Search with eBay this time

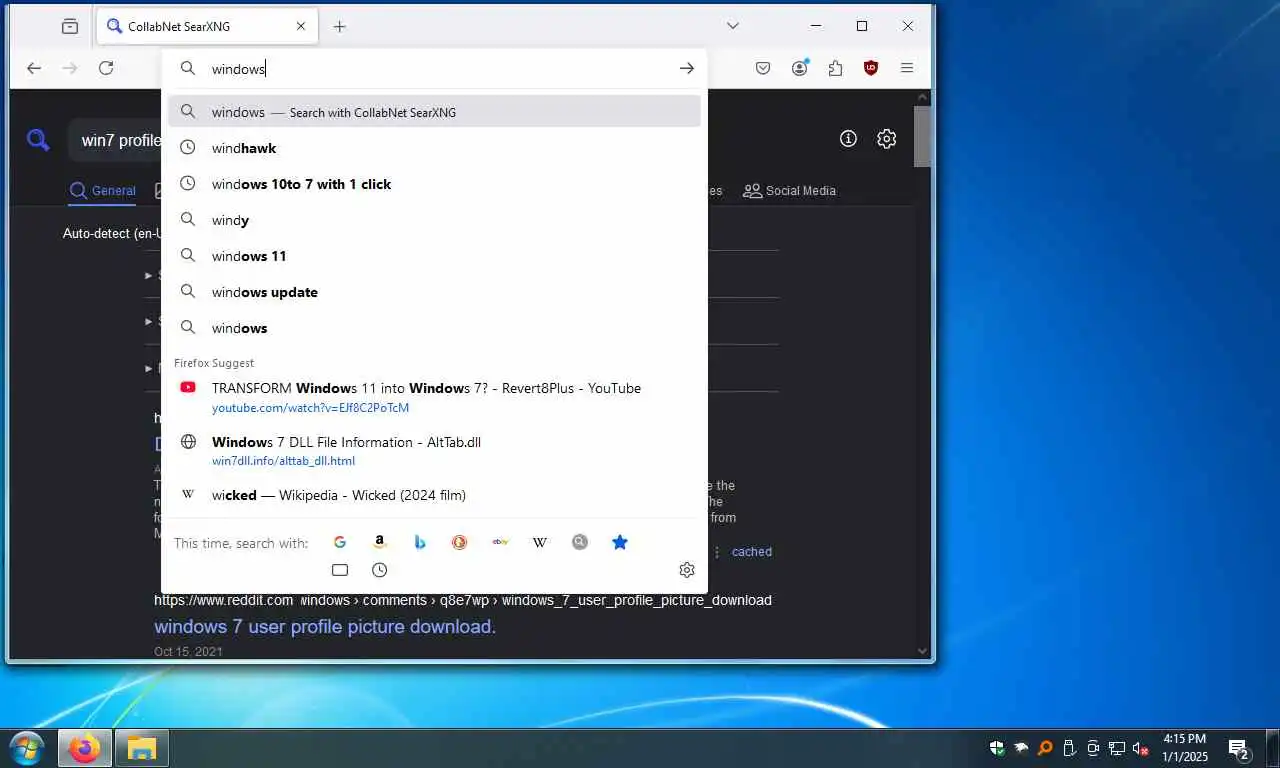(x=500, y=542)
